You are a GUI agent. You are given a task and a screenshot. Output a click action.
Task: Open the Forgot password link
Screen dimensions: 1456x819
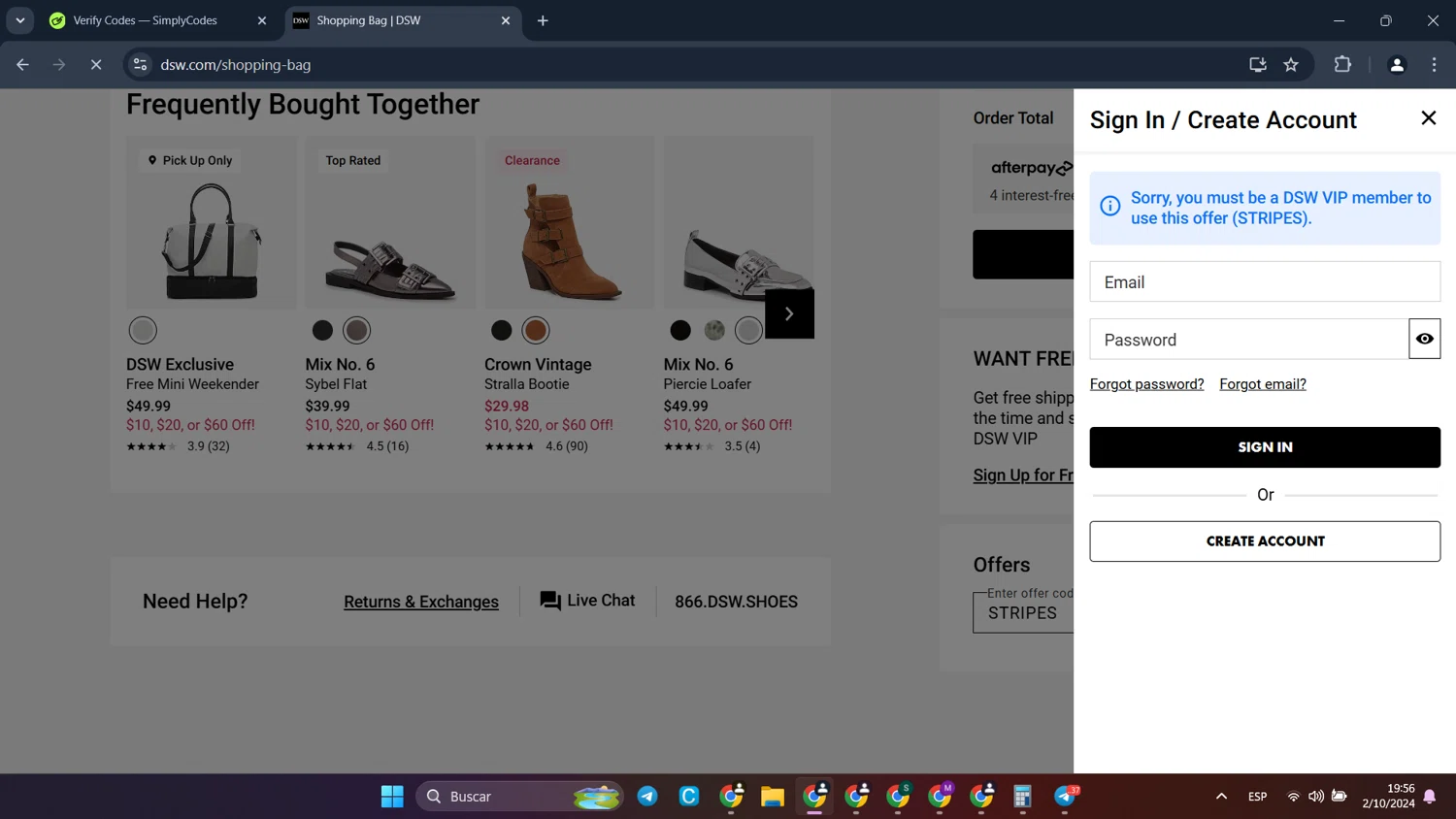click(x=1146, y=384)
